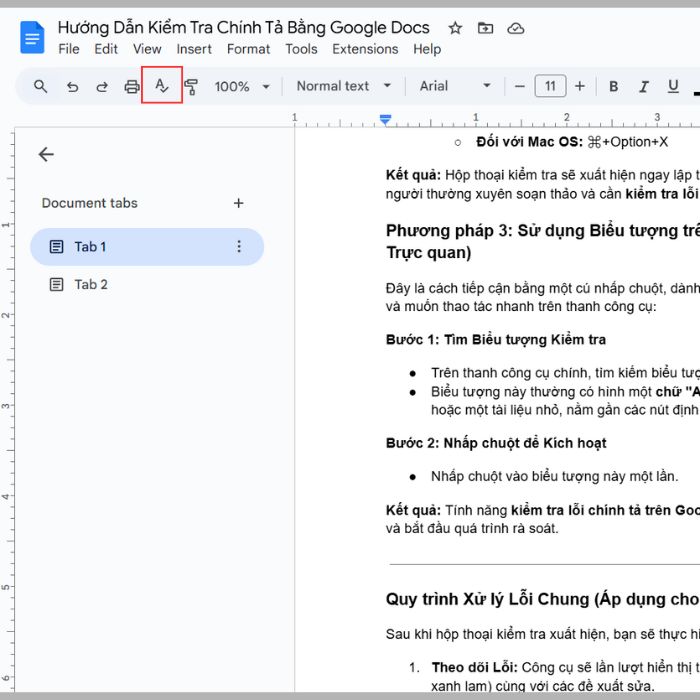700x700 pixels.
Task: Open the Tools menu
Action: (301, 49)
